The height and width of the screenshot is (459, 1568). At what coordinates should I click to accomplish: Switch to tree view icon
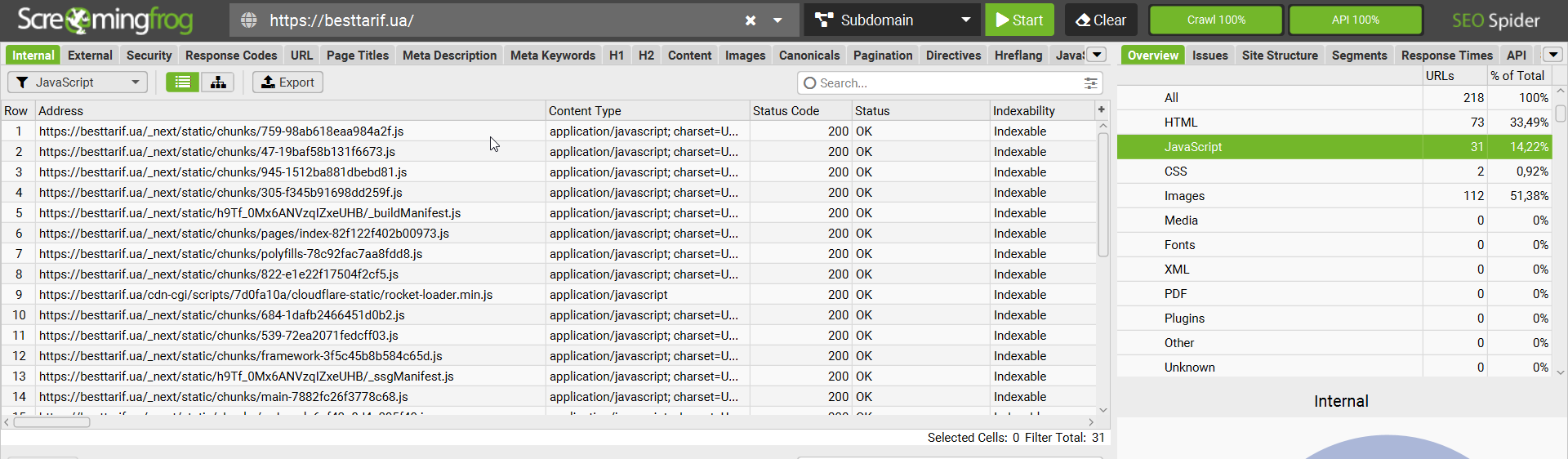218,82
